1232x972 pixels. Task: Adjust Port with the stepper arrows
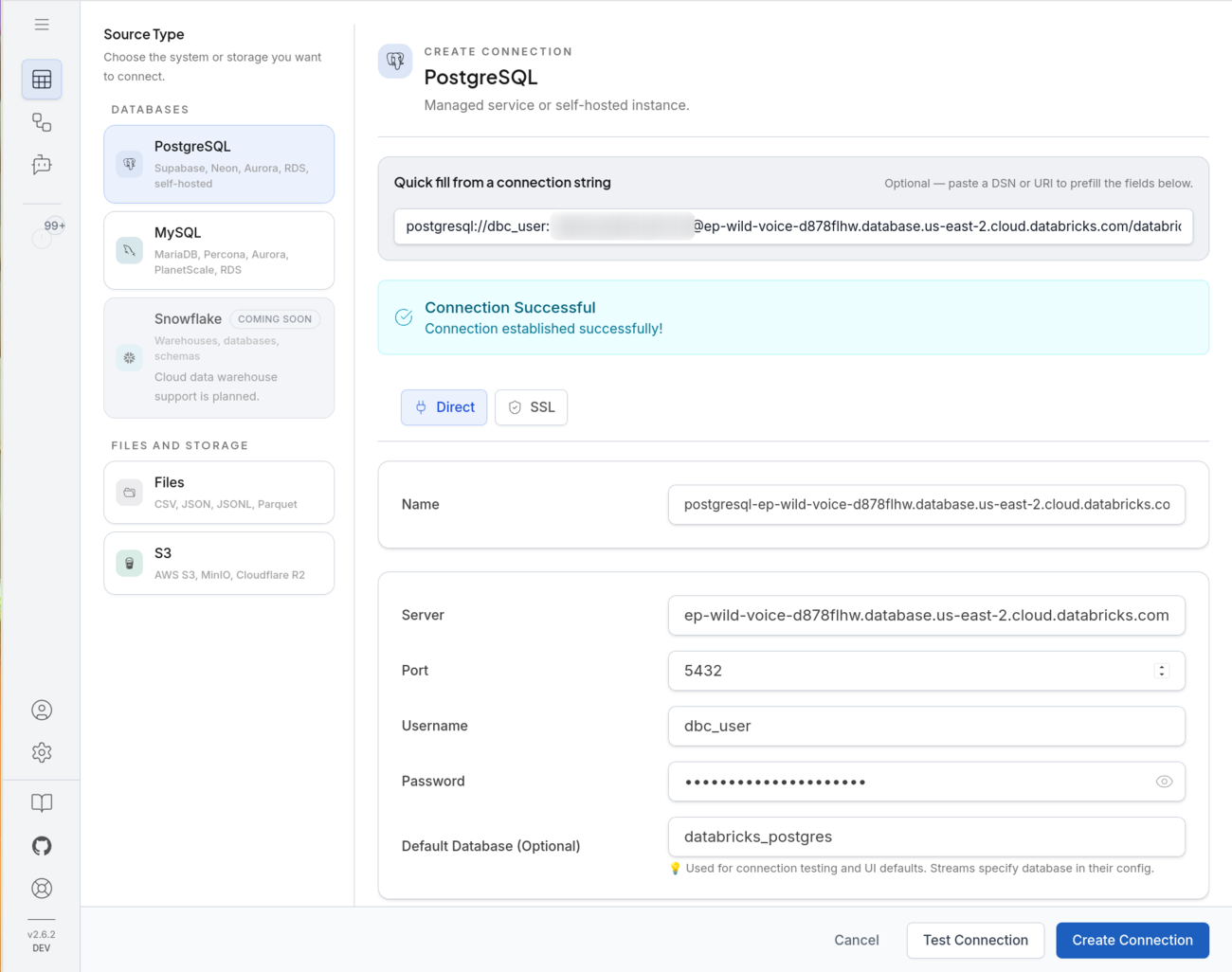(1162, 671)
